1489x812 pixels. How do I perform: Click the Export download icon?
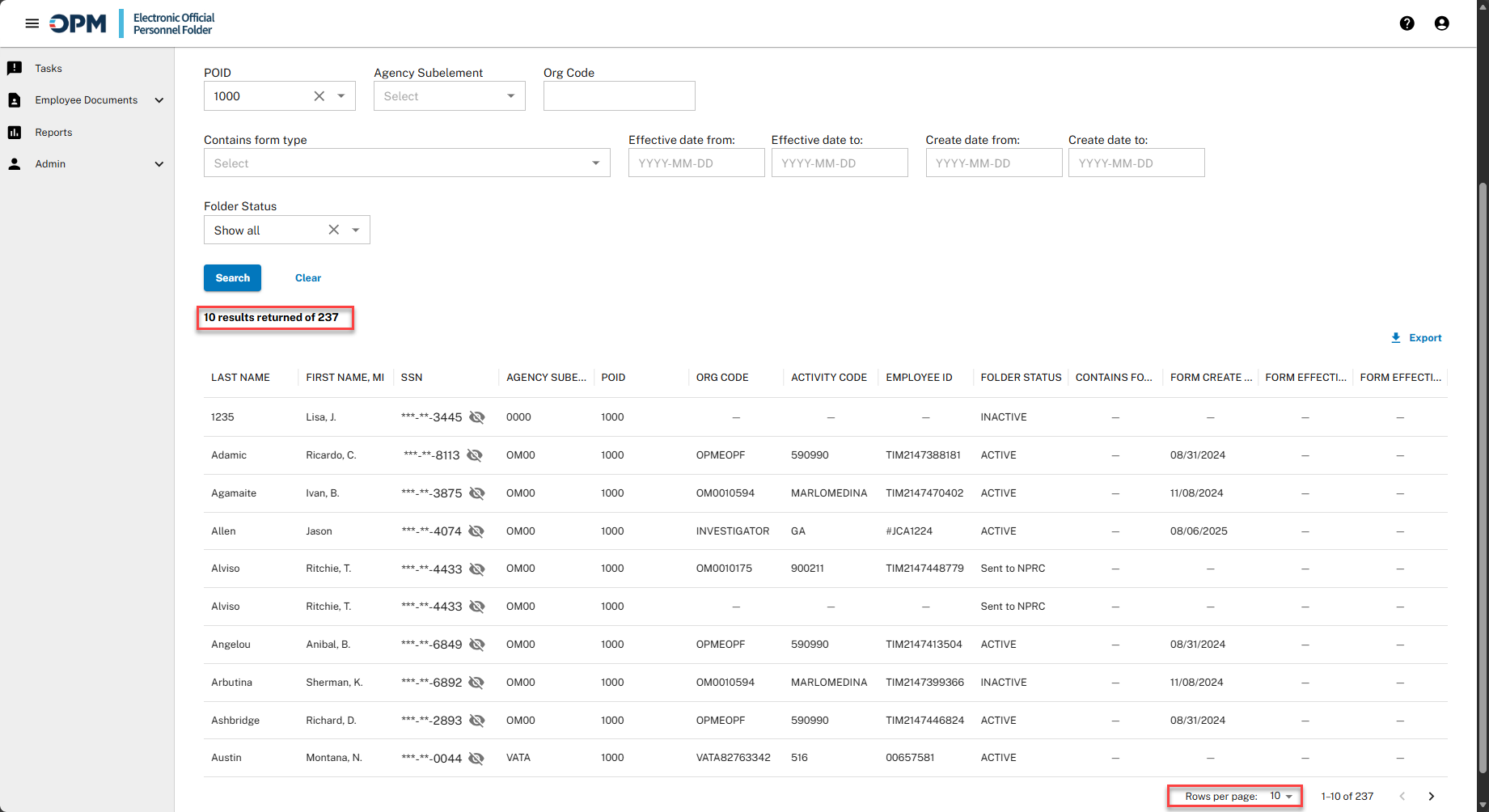point(1396,338)
